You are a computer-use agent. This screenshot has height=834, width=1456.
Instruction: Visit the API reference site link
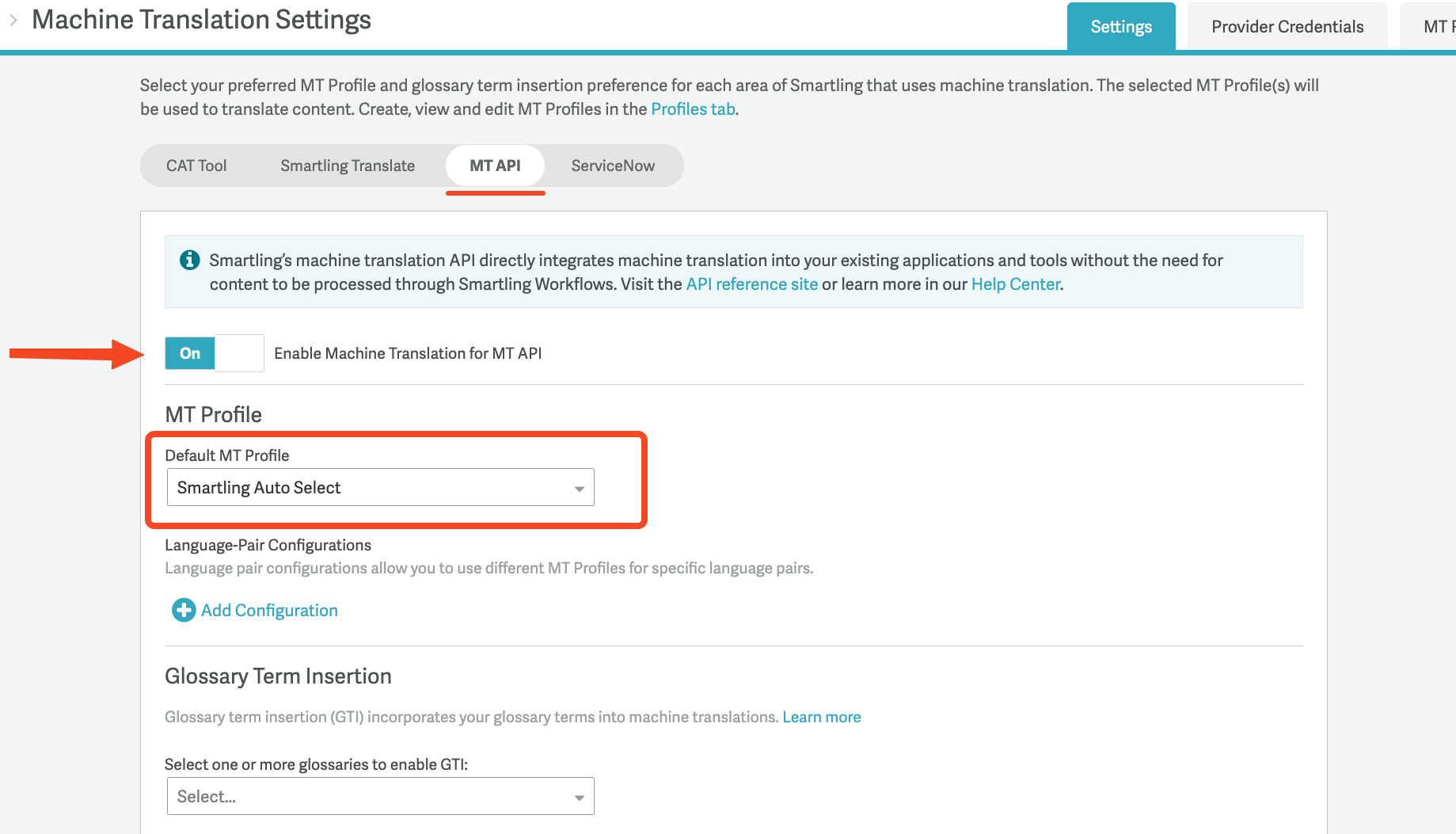(x=751, y=284)
